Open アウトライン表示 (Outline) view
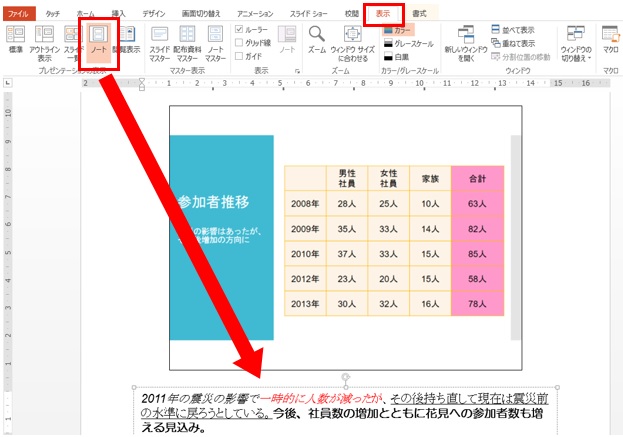The width and height of the screenshot is (623, 437). click(44, 46)
